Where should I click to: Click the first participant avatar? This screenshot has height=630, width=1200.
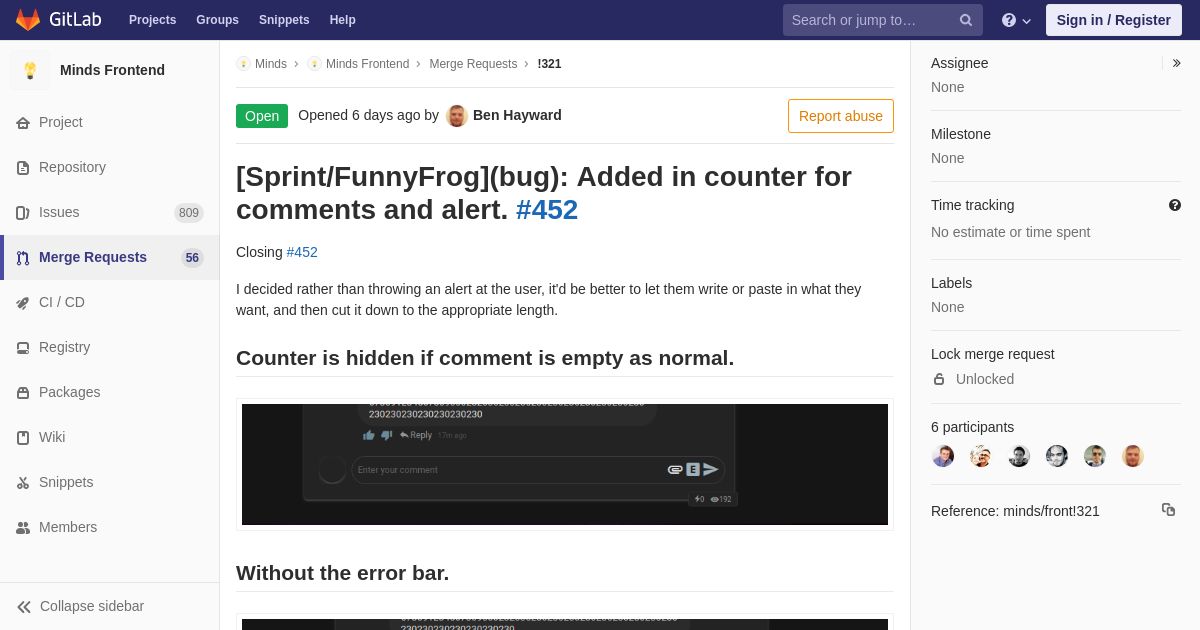[x=943, y=456]
